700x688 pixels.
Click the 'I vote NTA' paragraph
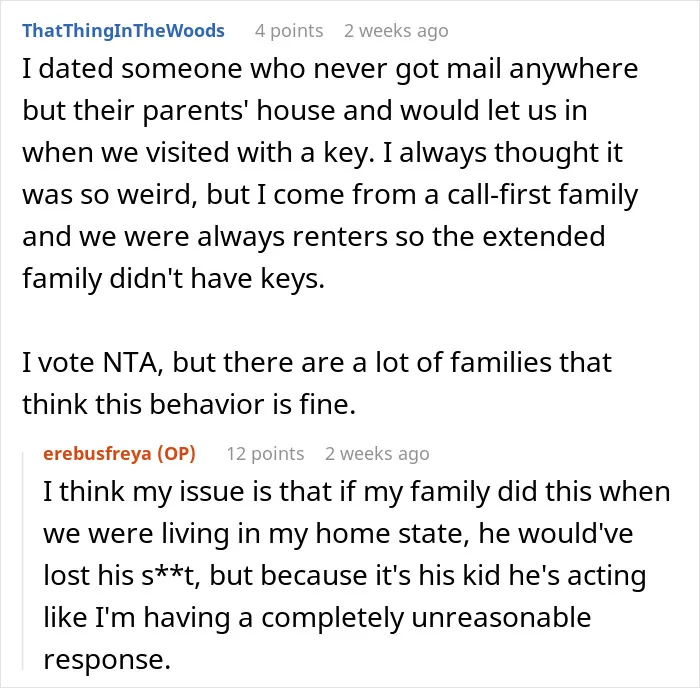[317, 383]
